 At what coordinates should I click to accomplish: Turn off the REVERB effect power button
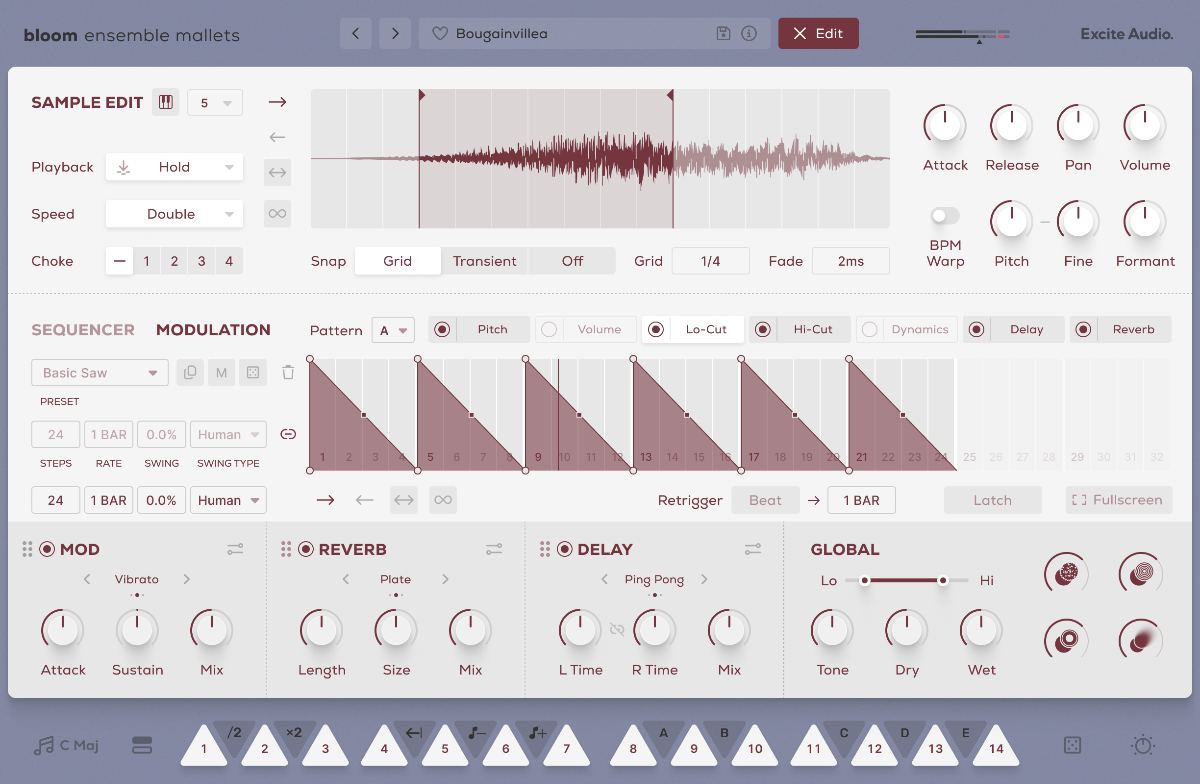[x=306, y=549]
